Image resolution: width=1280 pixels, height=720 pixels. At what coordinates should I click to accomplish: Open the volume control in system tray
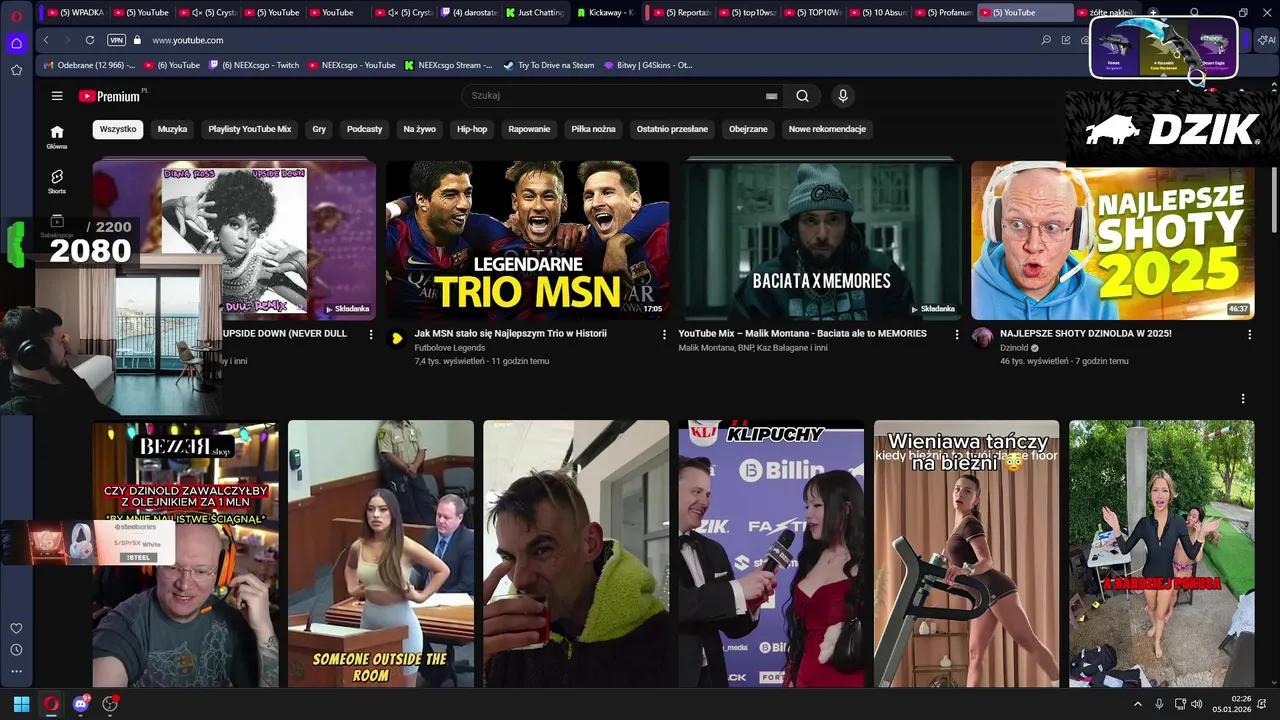(1196, 704)
